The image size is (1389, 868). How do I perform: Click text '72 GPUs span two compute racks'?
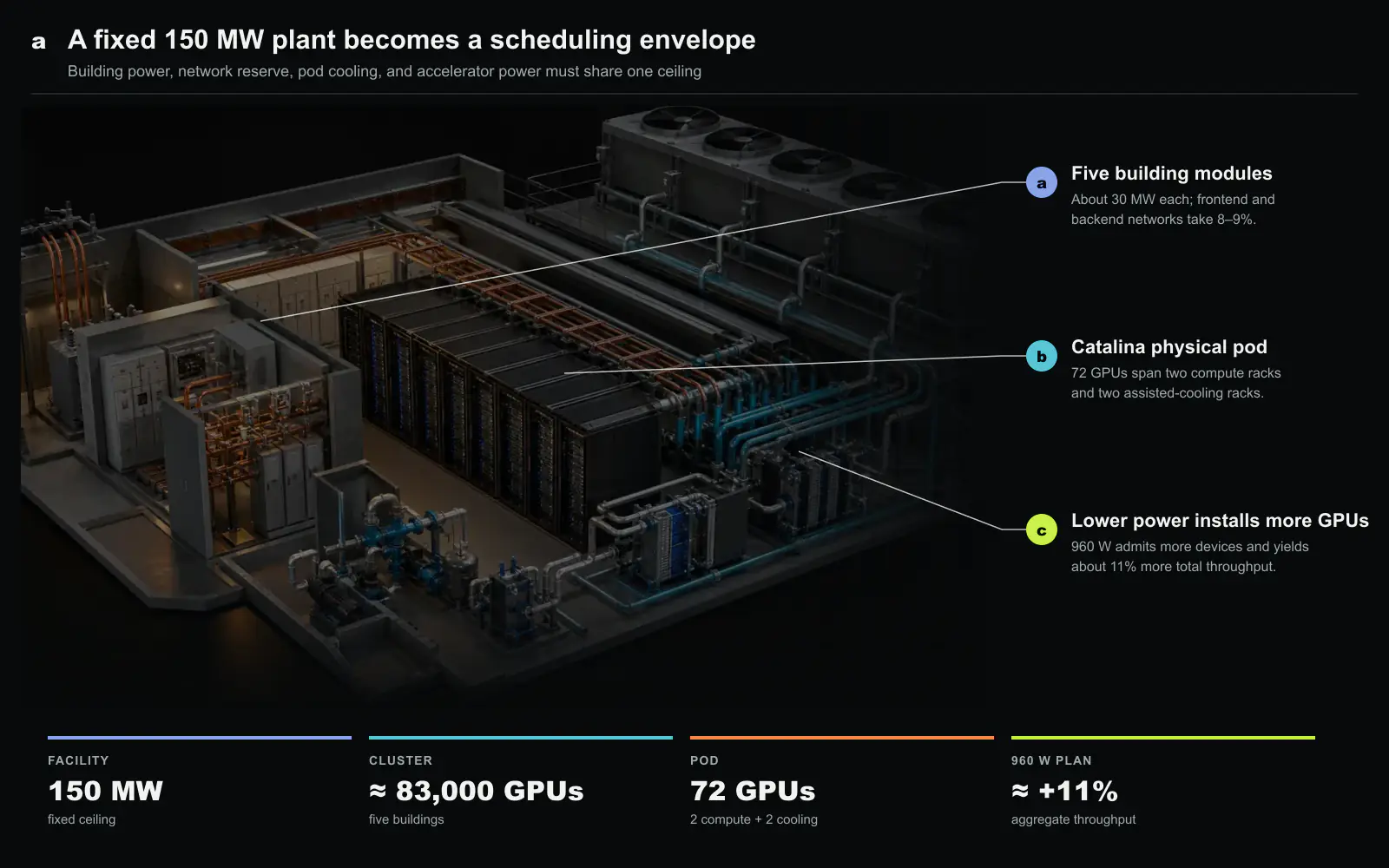pyautogui.click(x=1175, y=373)
